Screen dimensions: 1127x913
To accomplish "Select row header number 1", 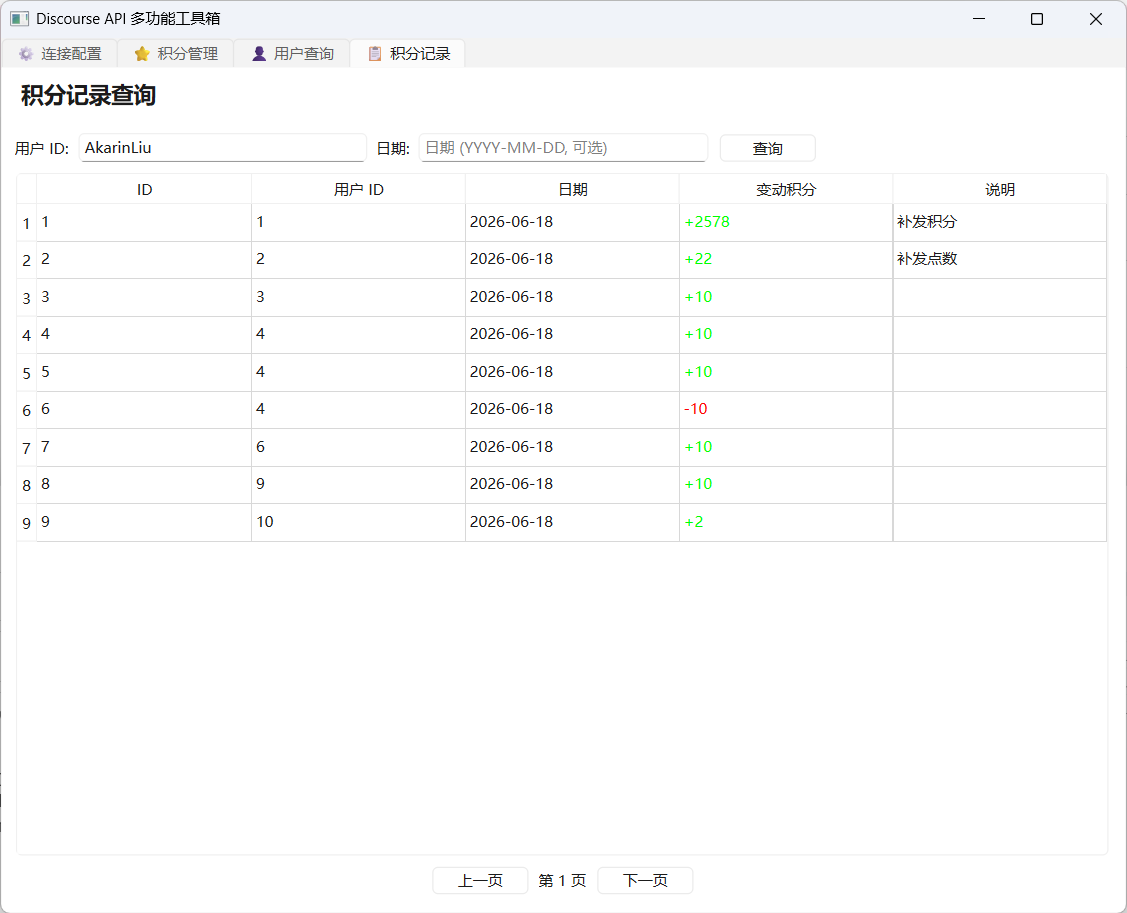I will click(x=27, y=223).
